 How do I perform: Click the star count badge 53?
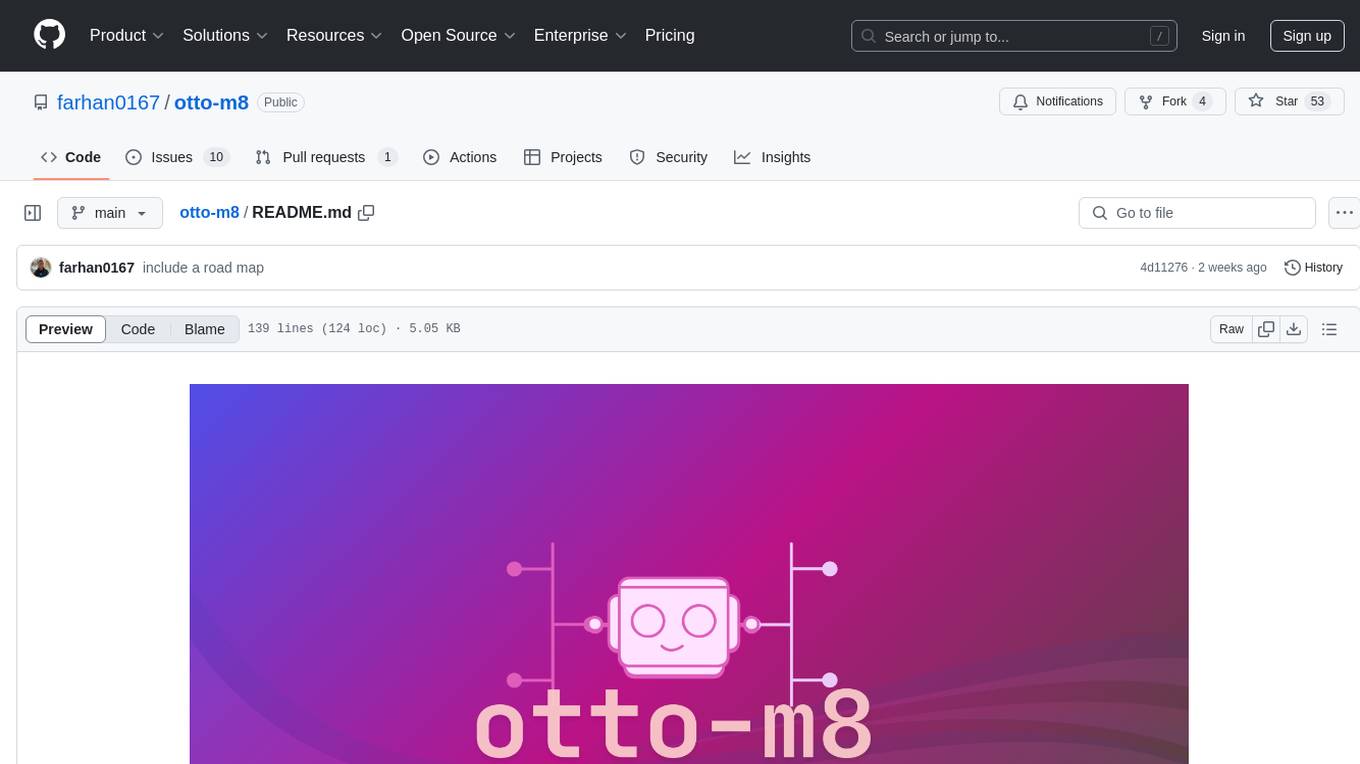point(1318,102)
